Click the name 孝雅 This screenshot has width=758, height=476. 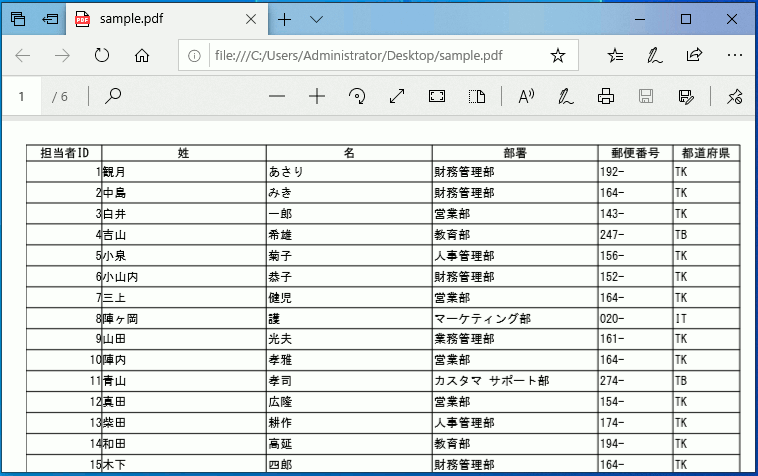click(280, 360)
